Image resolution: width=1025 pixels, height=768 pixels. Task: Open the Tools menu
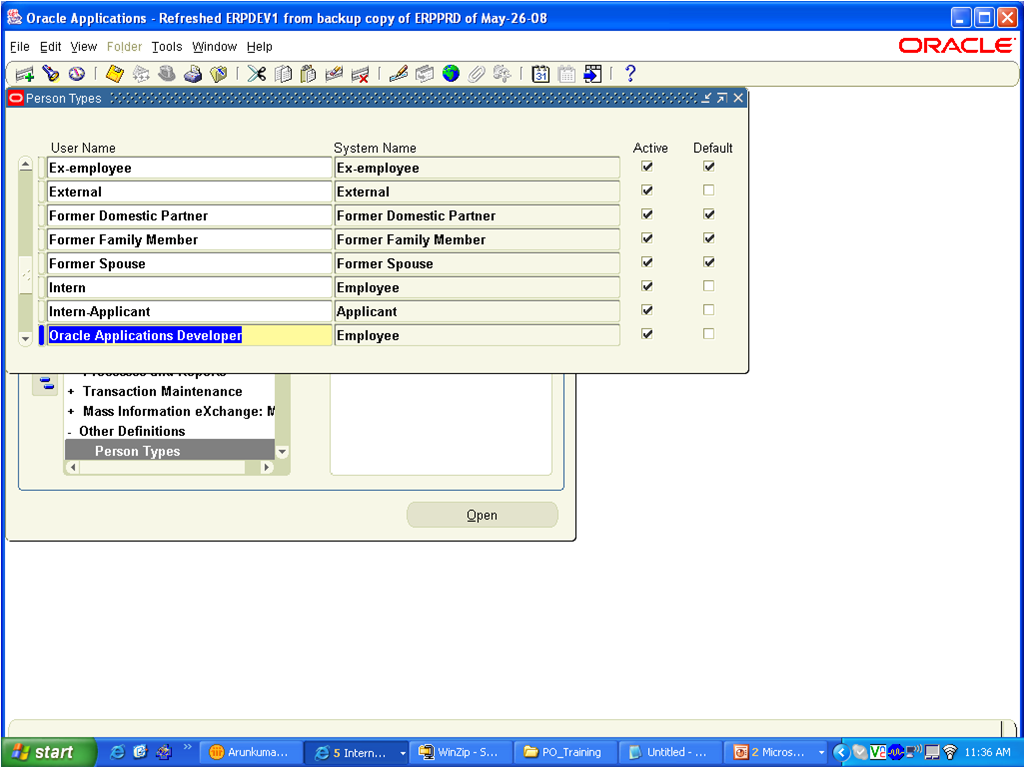tap(166, 46)
